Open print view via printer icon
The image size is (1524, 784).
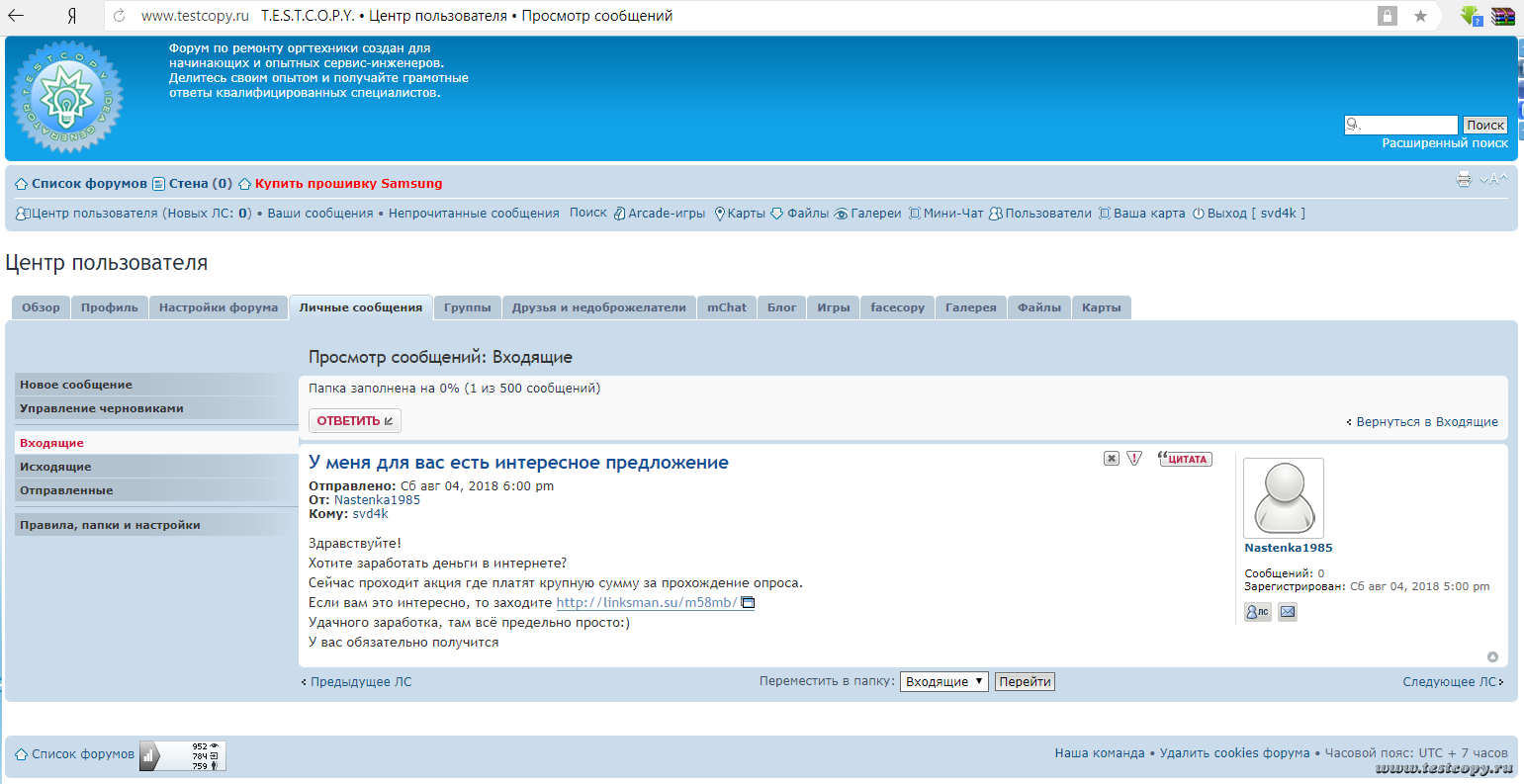[1464, 179]
